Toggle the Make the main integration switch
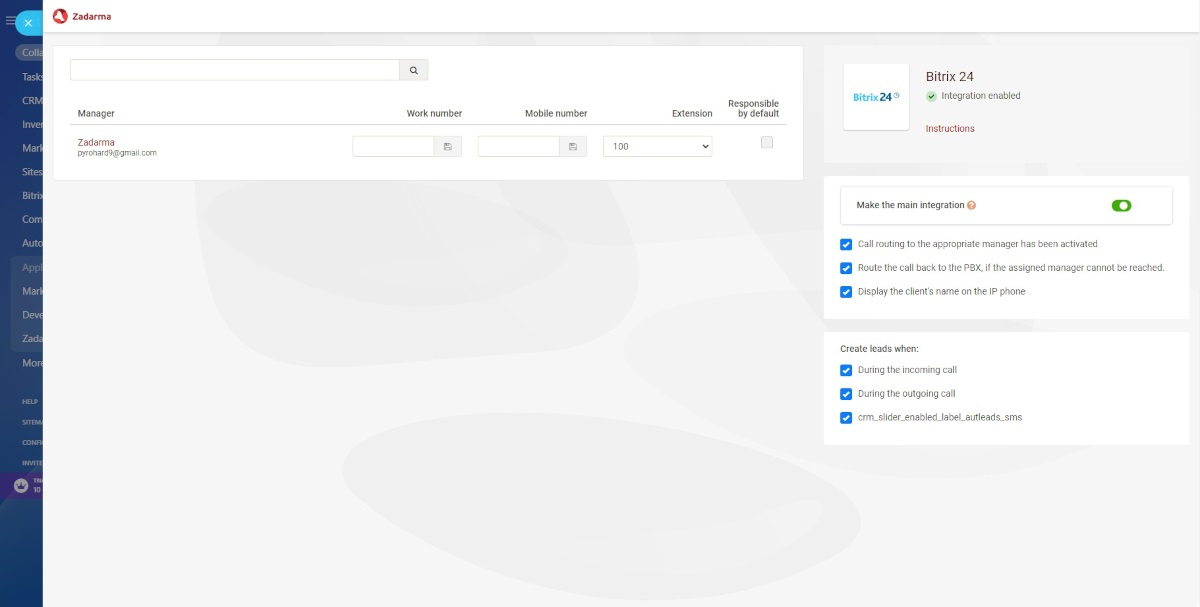The height and width of the screenshot is (607, 1200). [x=1121, y=205]
